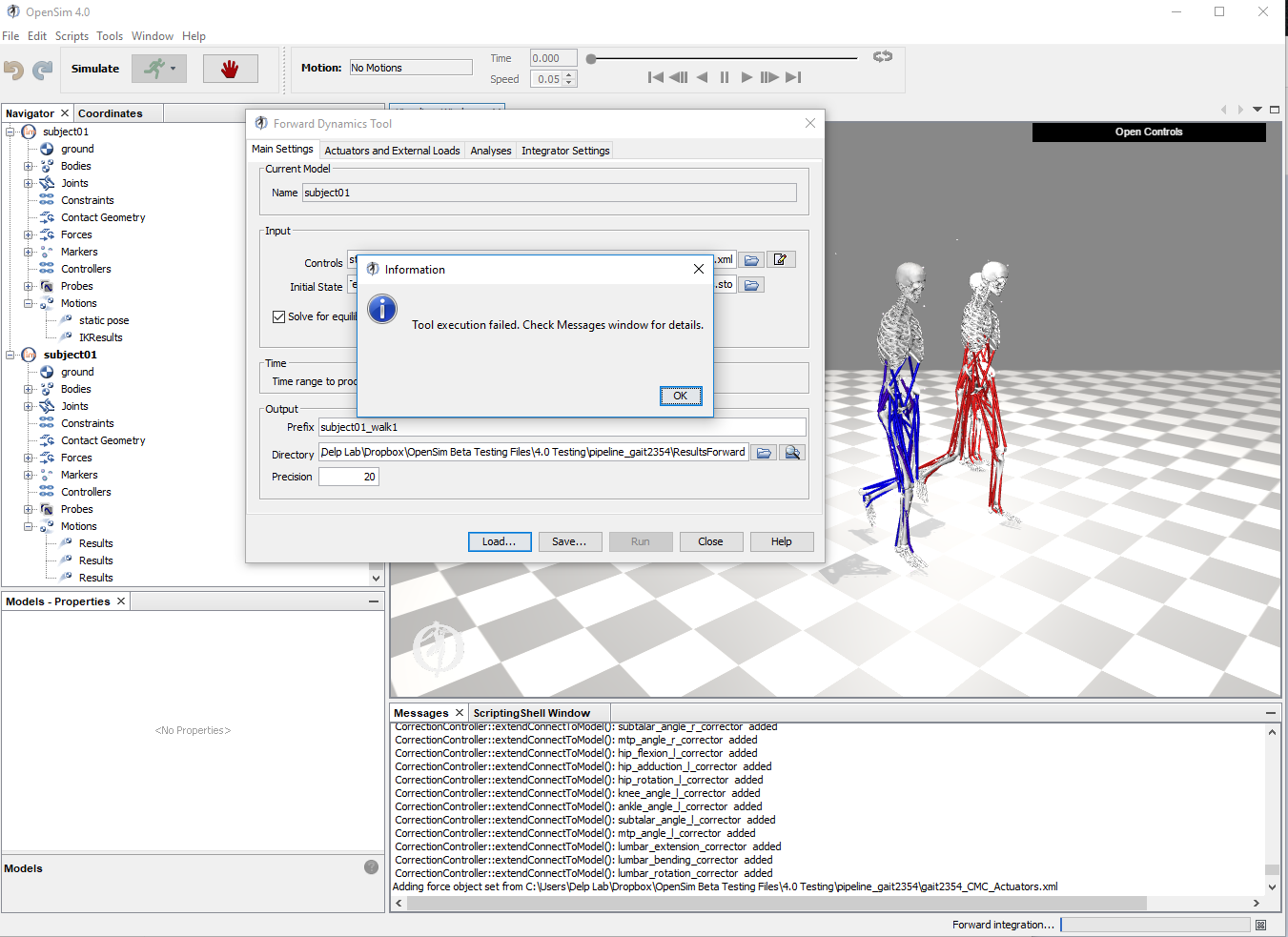Click OK on the Information dialog

click(x=680, y=396)
